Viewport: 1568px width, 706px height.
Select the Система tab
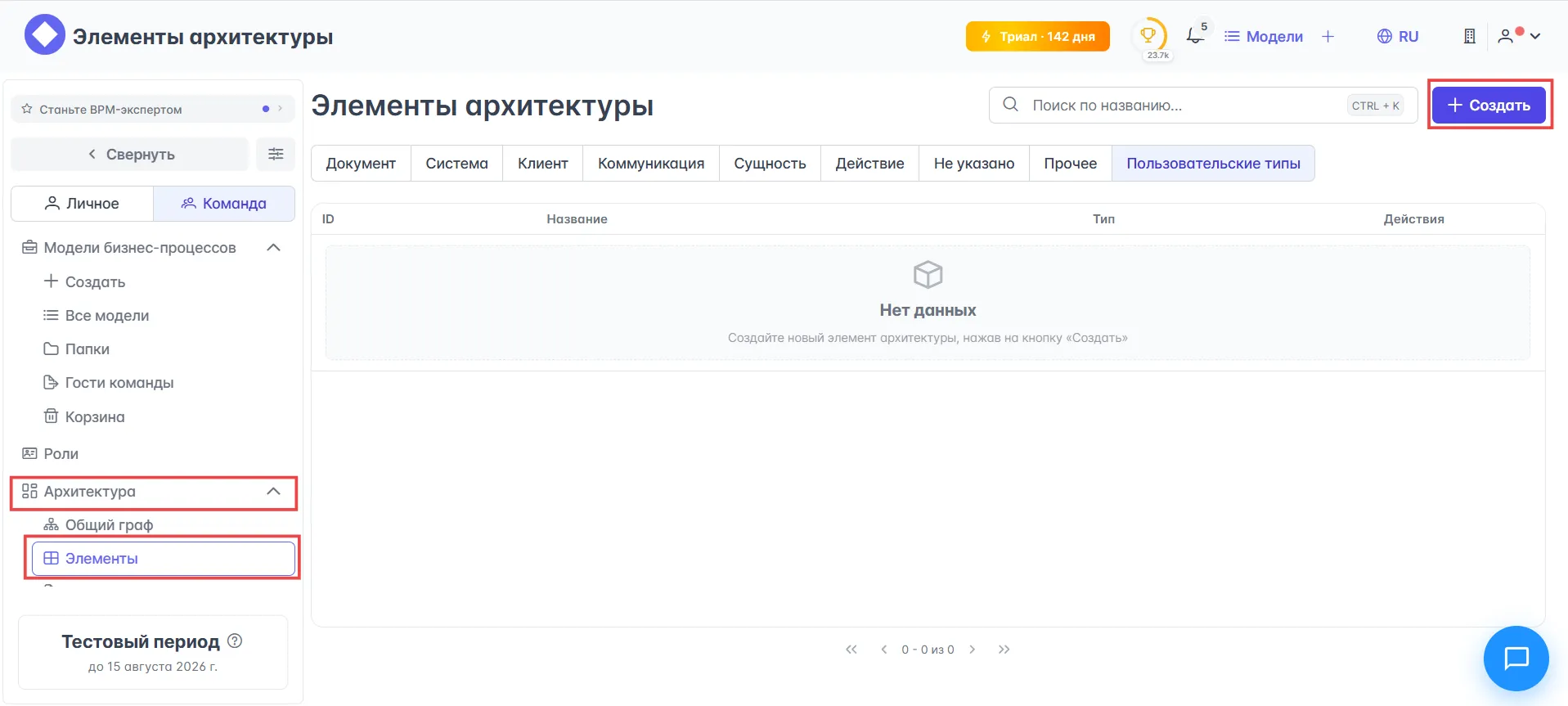[x=456, y=164]
